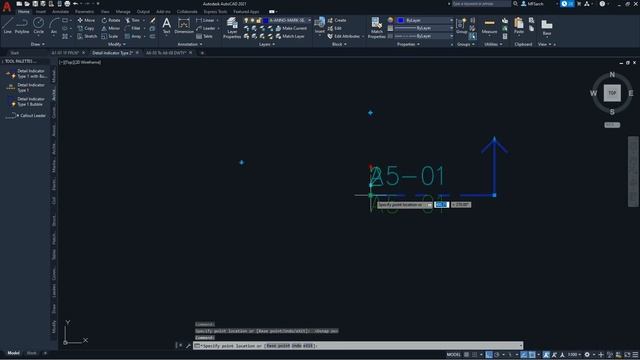
Task: Click the Measure tool
Action: tap(489, 26)
